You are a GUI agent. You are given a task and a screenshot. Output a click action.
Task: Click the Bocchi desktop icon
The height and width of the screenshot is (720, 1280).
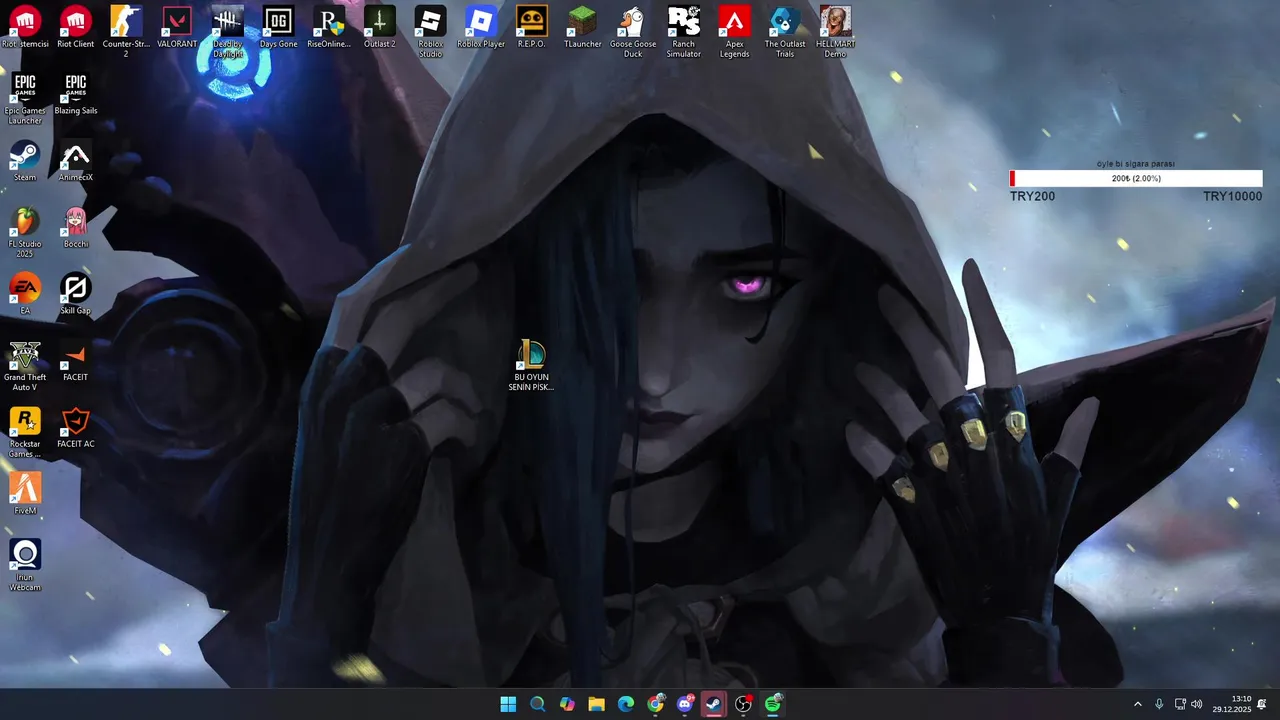76,227
